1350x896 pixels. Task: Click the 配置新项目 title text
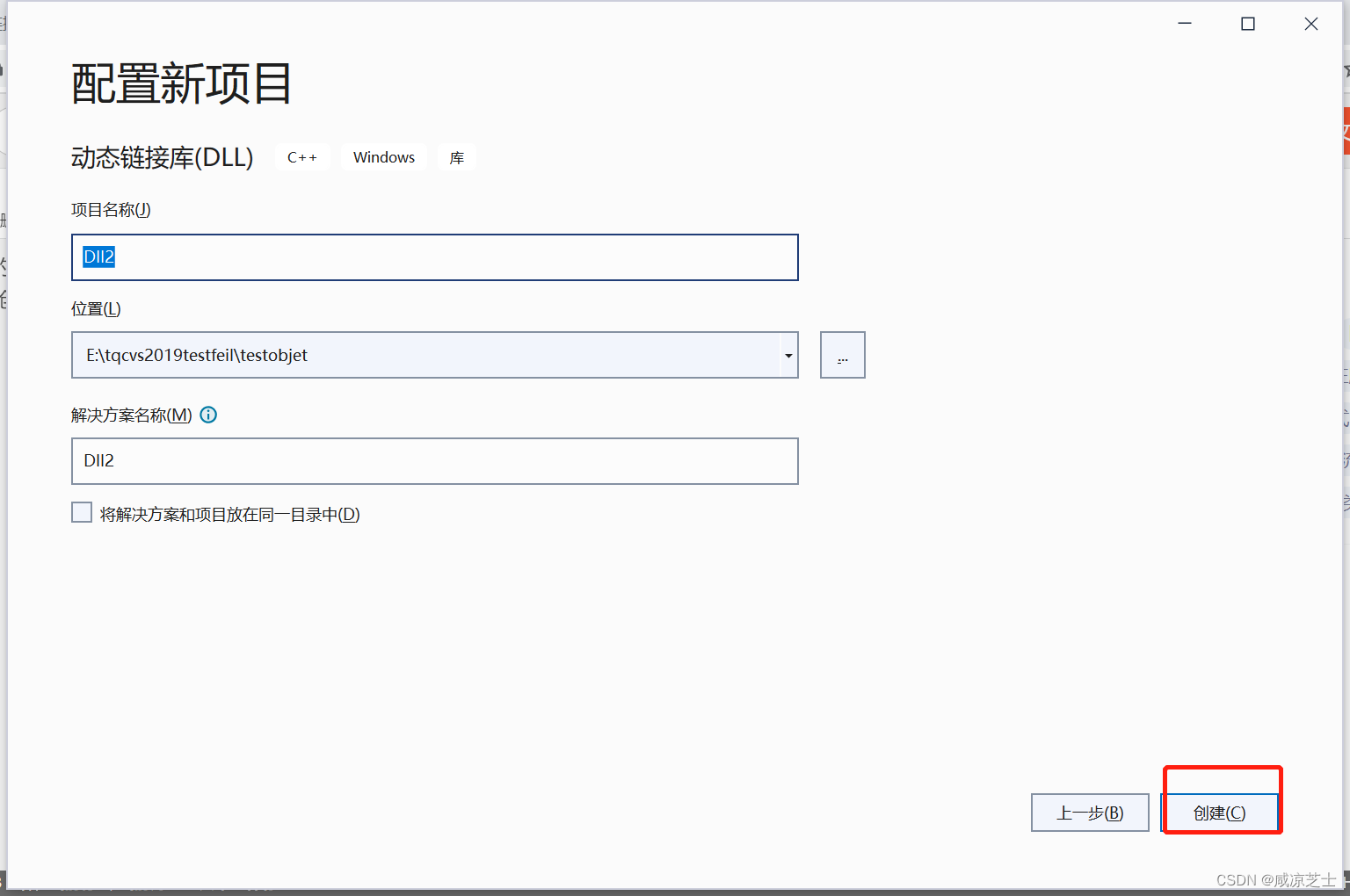point(181,83)
